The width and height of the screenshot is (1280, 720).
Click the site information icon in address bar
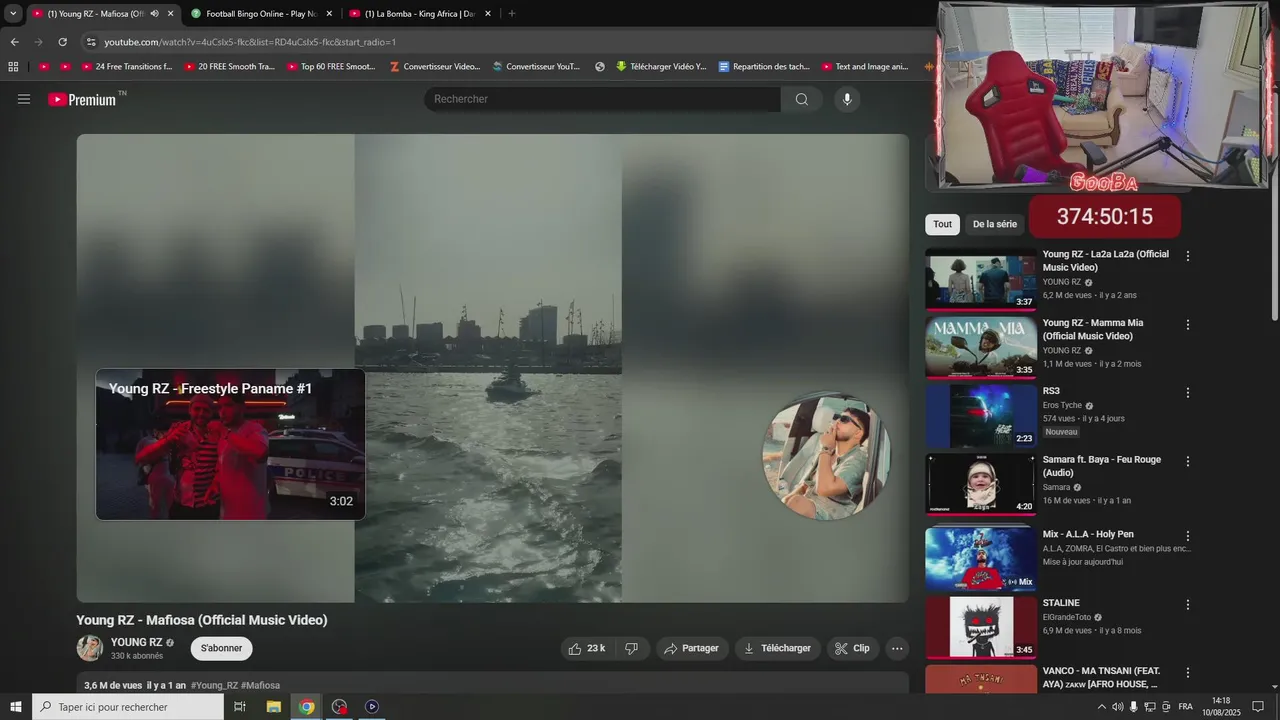click(91, 42)
